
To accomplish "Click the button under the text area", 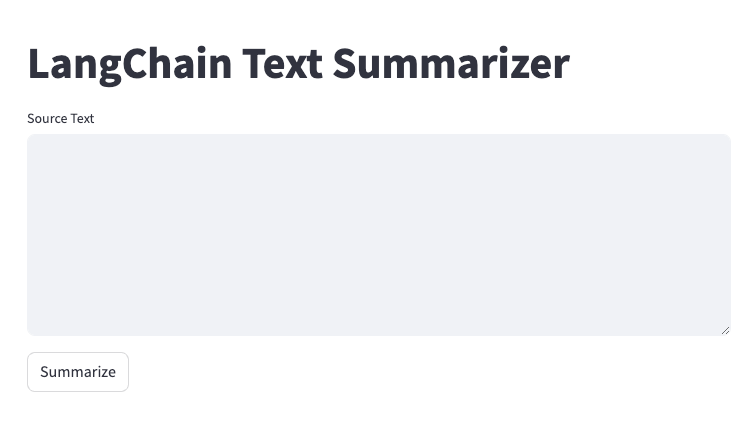I will point(78,372).
